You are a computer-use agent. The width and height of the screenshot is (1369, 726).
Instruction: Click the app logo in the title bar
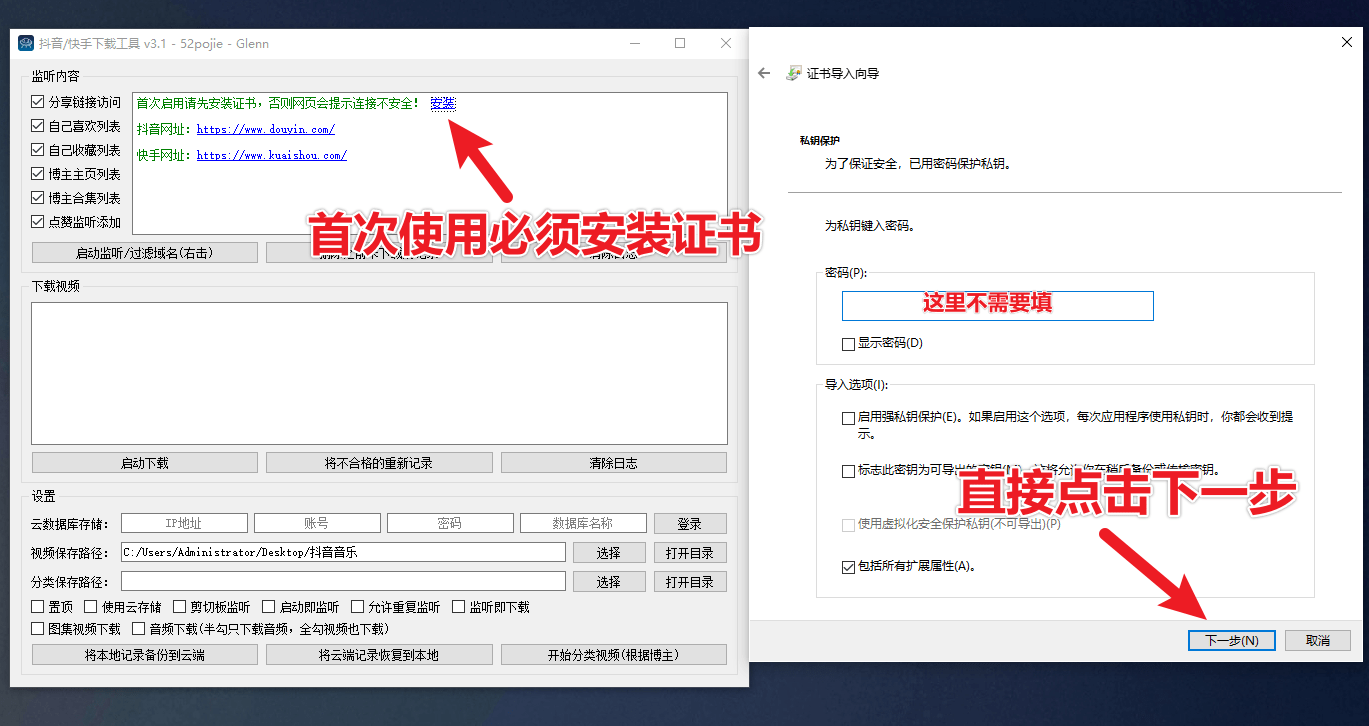[x=27, y=42]
